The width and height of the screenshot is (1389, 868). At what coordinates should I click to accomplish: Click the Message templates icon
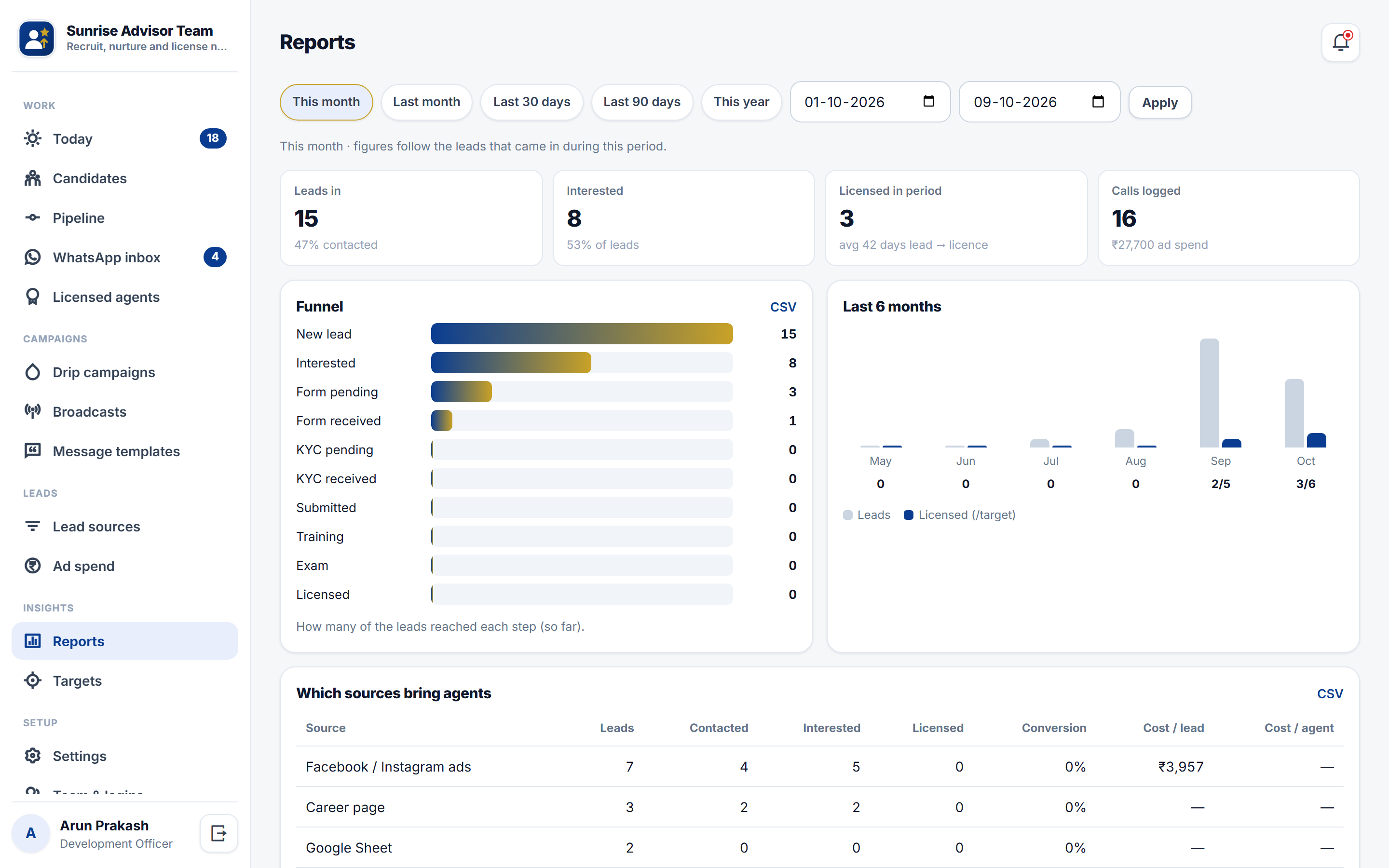(x=33, y=451)
